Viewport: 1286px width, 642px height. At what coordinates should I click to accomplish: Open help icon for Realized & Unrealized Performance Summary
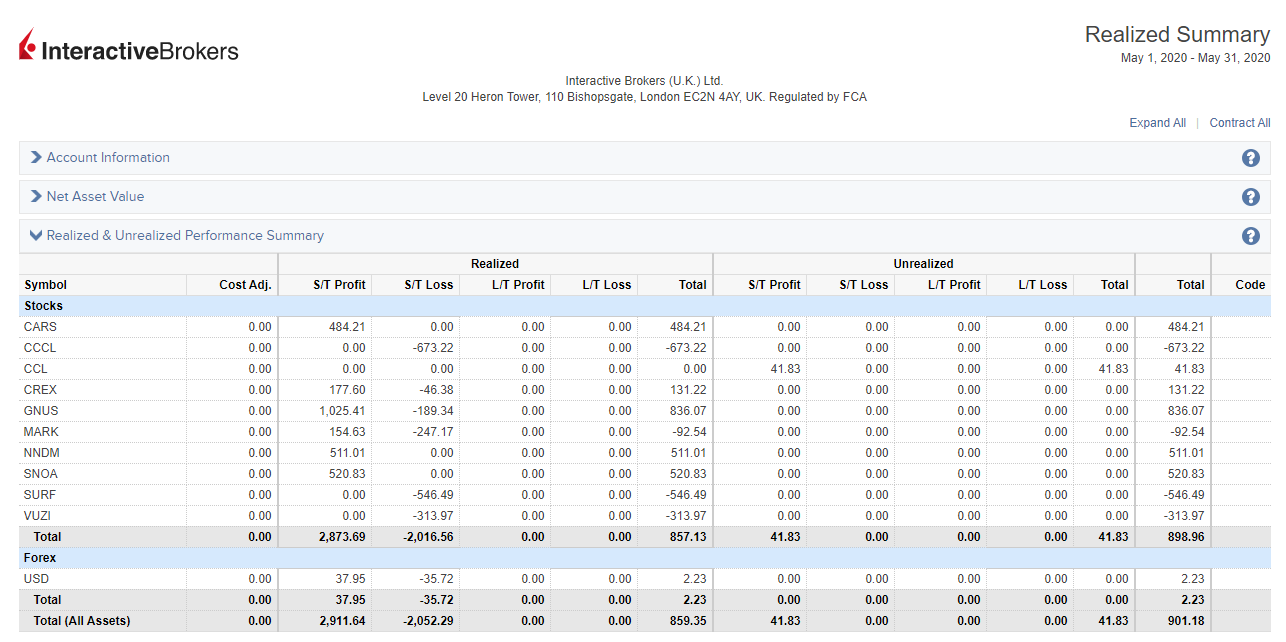coord(1250,236)
